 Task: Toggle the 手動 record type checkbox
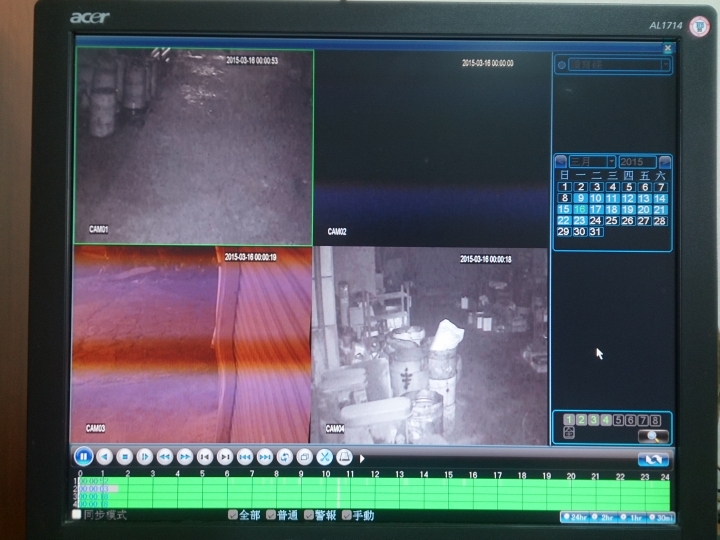pyautogui.click(x=347, y=515)
